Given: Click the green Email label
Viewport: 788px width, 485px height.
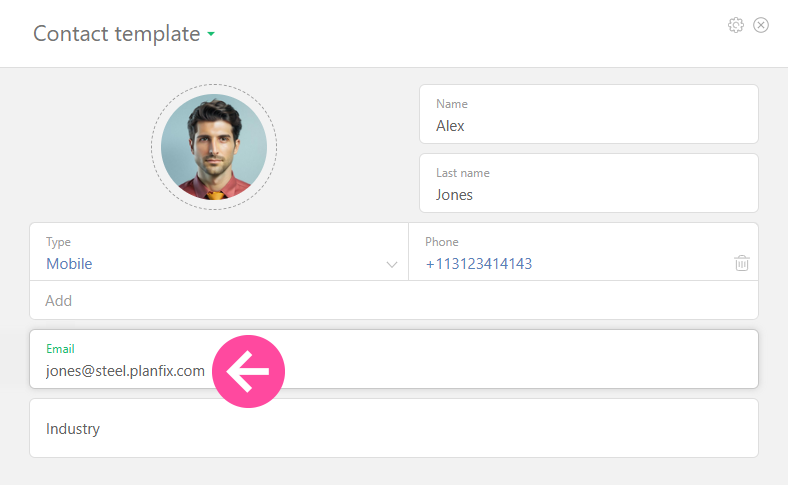Looking at the screenshot, I should 60,349.
